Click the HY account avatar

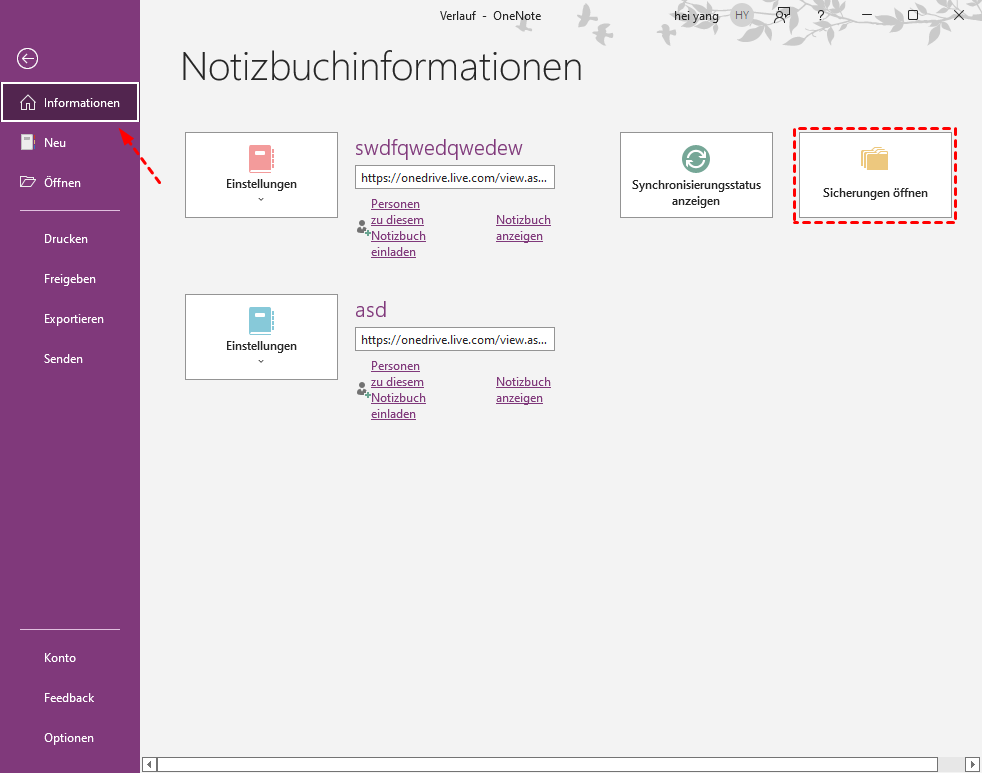point(742,16)
